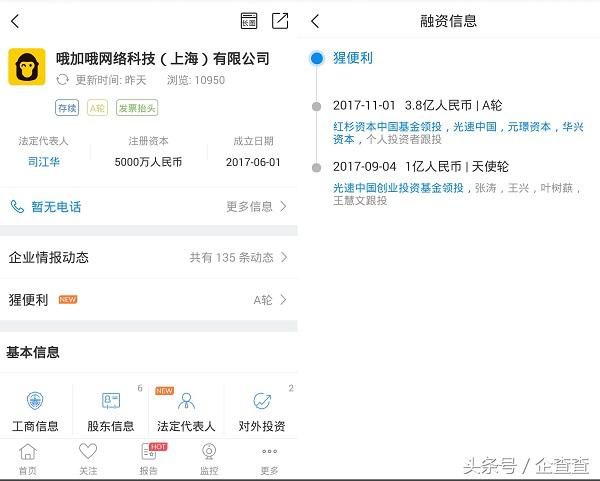Tap the 1亿人民币 | 天使轮 entry
The image size is (600, 481).
(x=457, y=166)
